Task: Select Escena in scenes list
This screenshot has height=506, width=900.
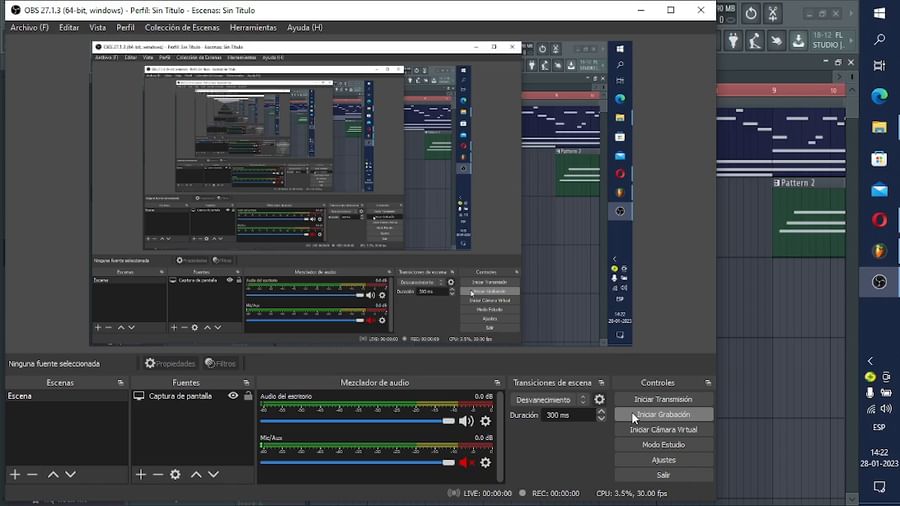Action: tap(67, 396)
